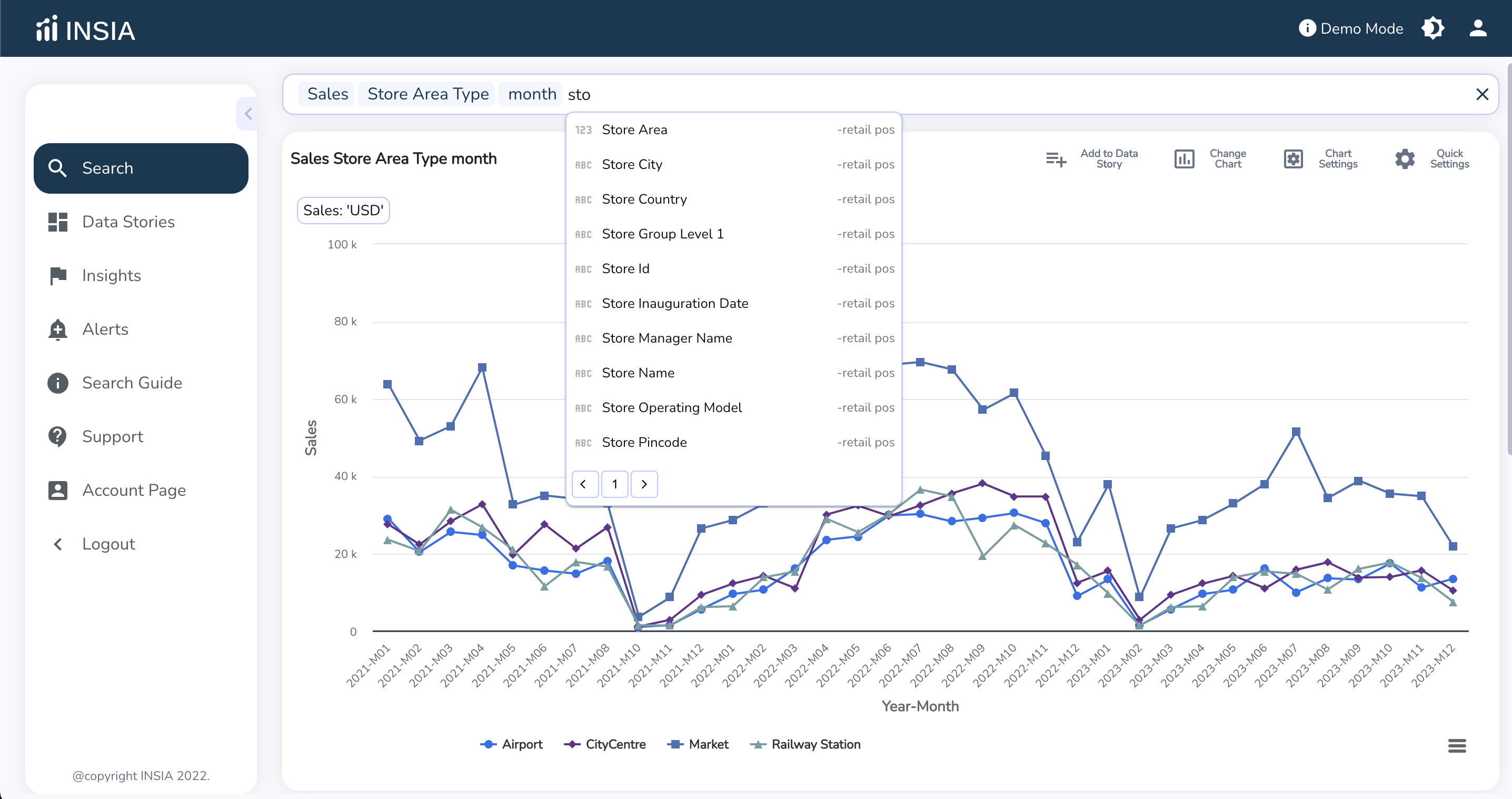This screenshot has height=799, width=1512.
Task: Select Store Name from suggestions list
Action: coord(638,372)
